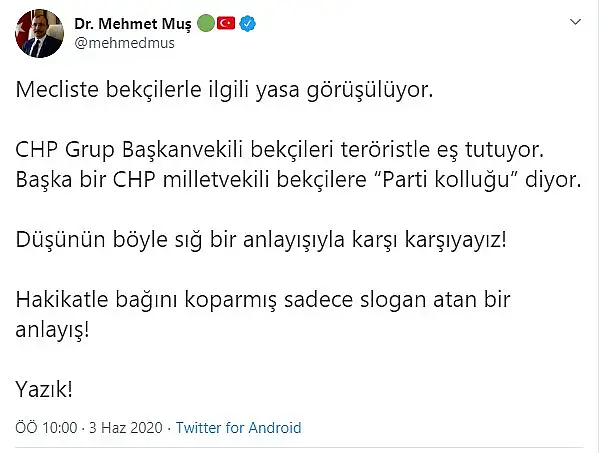Click the line starting "Hakikatle bağını"
The height and width of the screenshot is (453, 599).
point(263,300)
